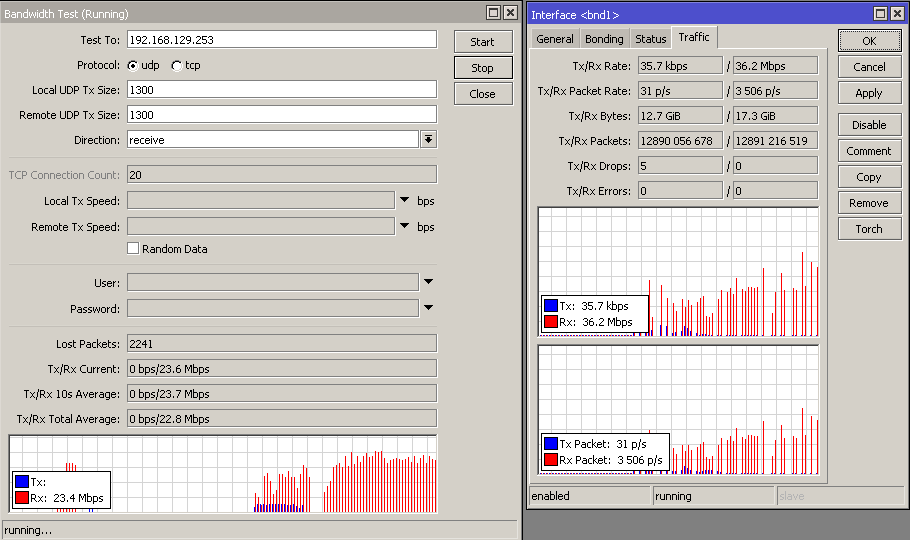The width and height of the screenshot is (910, 540).
Task: Click the running... status bar text
Action: (x=28, y=530)
